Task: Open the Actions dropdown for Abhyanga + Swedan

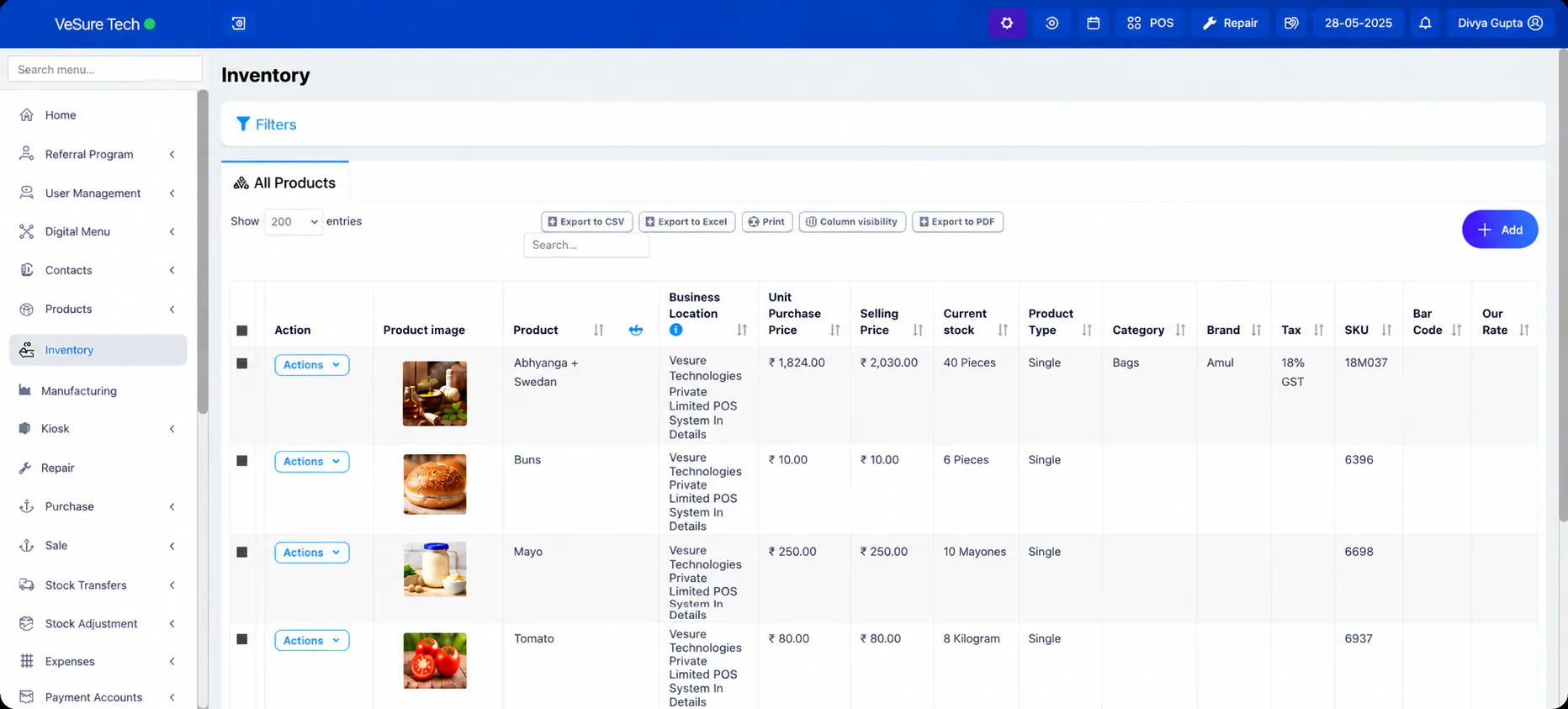Action: [311, 365]
